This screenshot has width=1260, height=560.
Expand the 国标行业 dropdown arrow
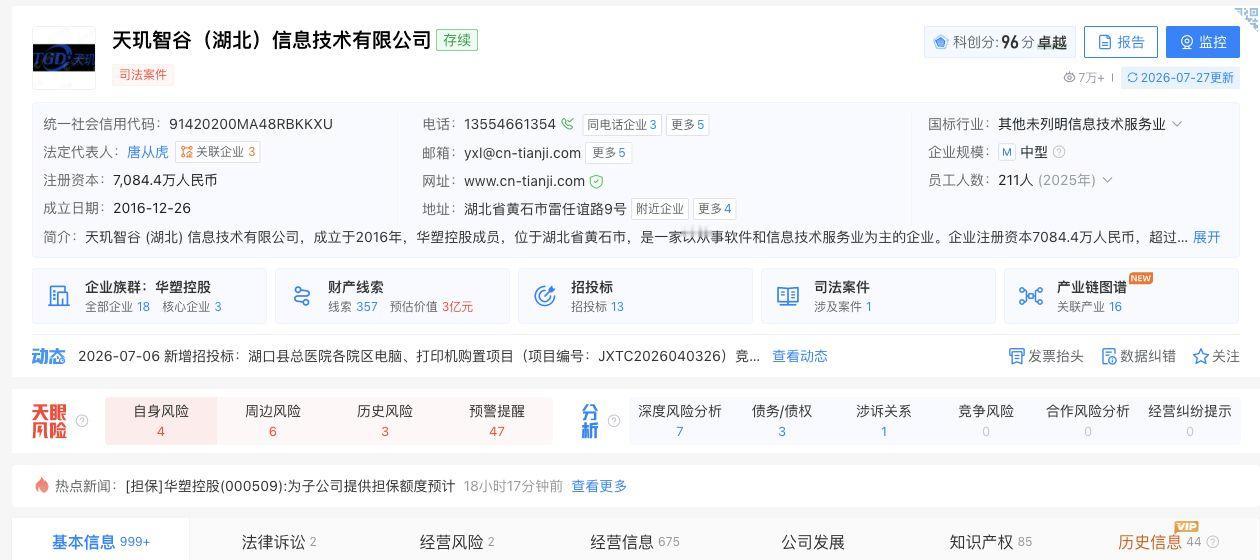coord(1177,124)
